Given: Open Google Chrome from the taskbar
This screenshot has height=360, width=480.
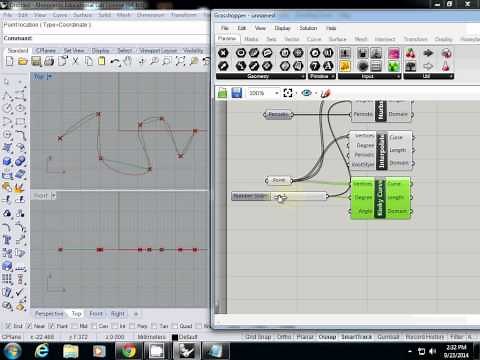Looking at the screenshot, I should click(x=128, y=351).
